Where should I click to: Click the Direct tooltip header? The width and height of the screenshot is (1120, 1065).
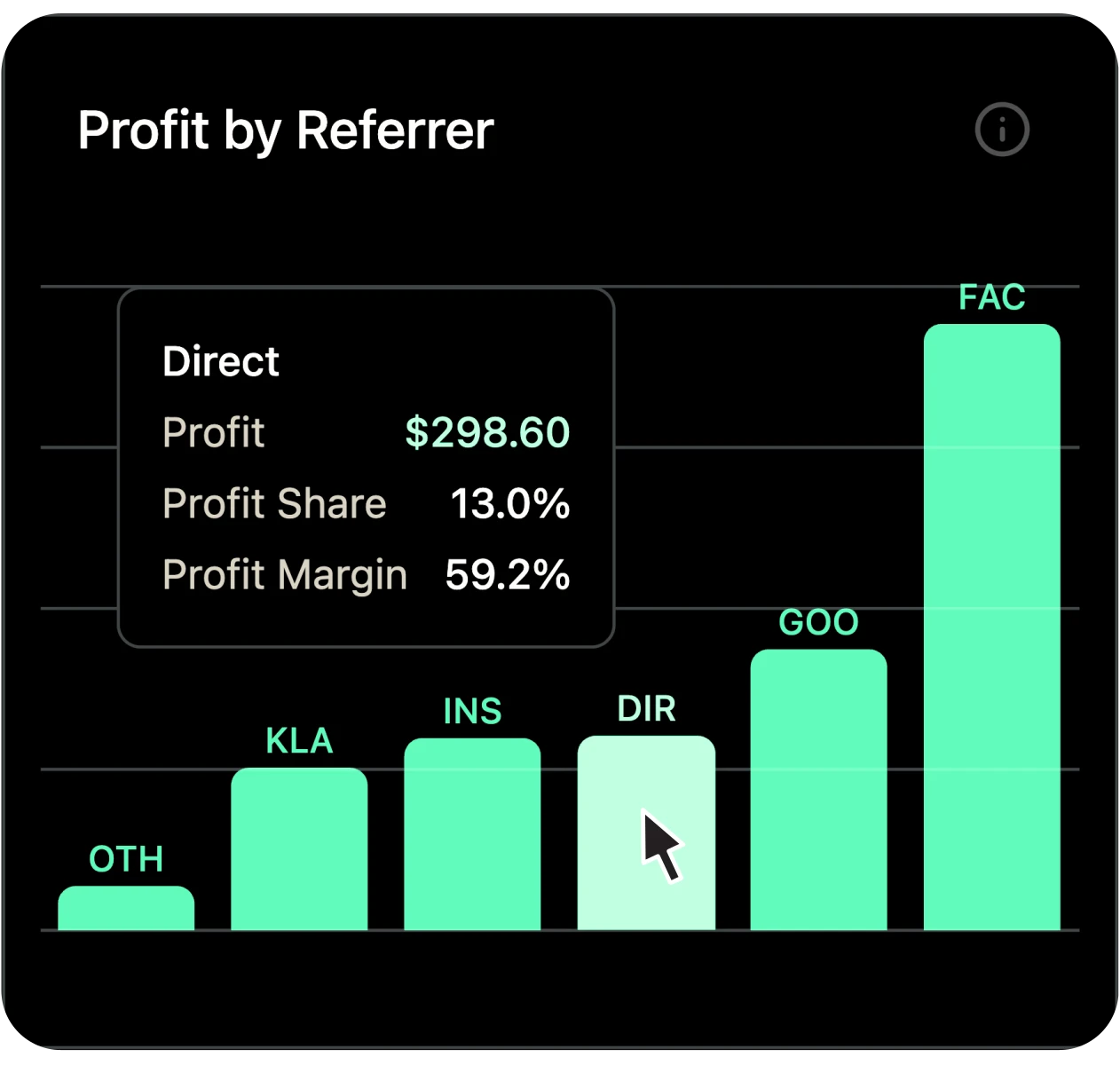coord(220,360)
